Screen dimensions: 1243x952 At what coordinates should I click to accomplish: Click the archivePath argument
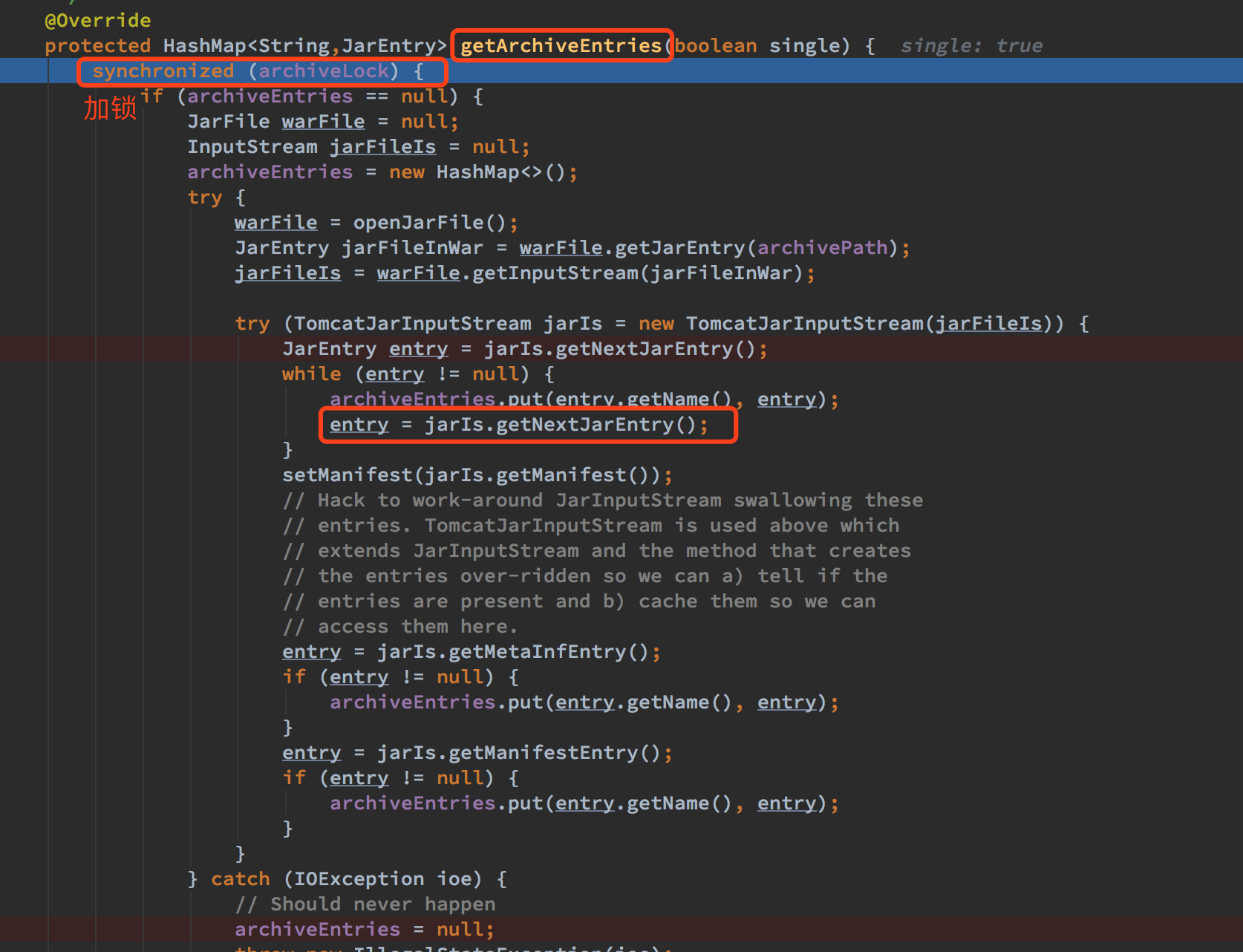pyautogui.click(x=823, y=247)
